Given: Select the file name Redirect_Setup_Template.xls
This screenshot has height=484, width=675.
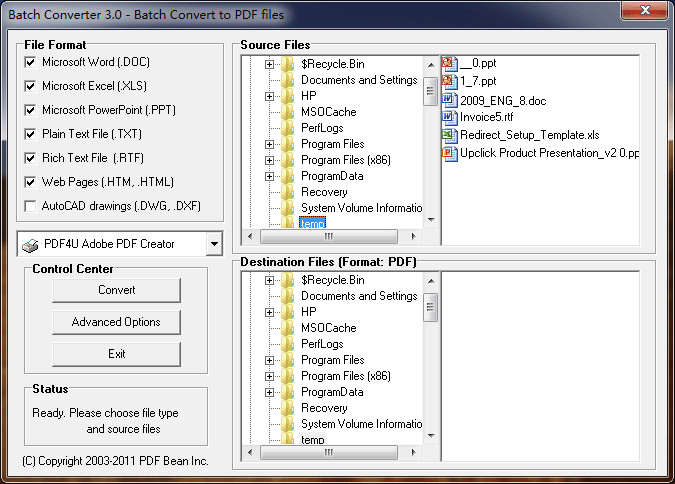Looking at the screenshot, I should [529, 135].
